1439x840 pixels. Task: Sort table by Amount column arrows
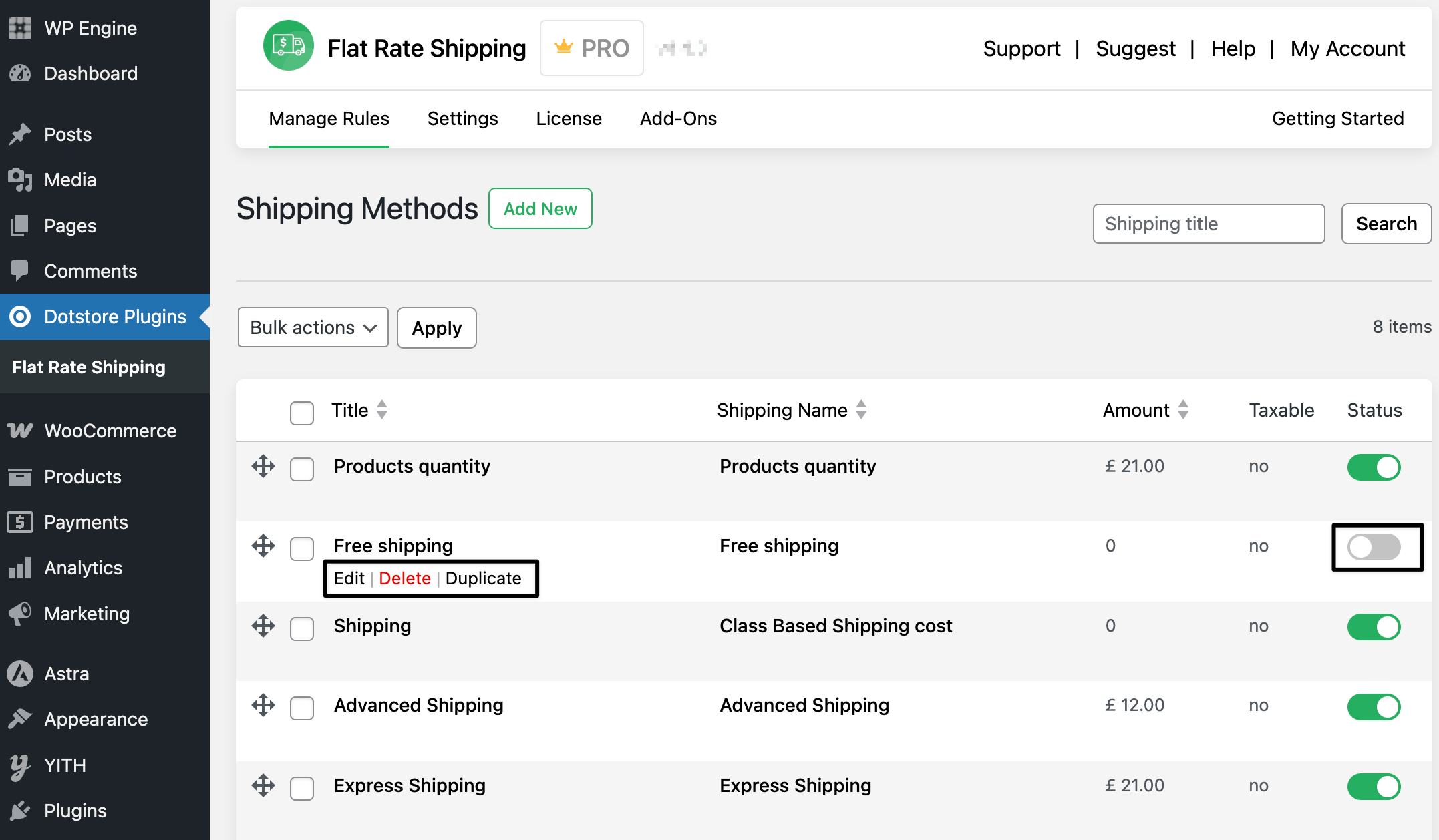point(1183,409)
